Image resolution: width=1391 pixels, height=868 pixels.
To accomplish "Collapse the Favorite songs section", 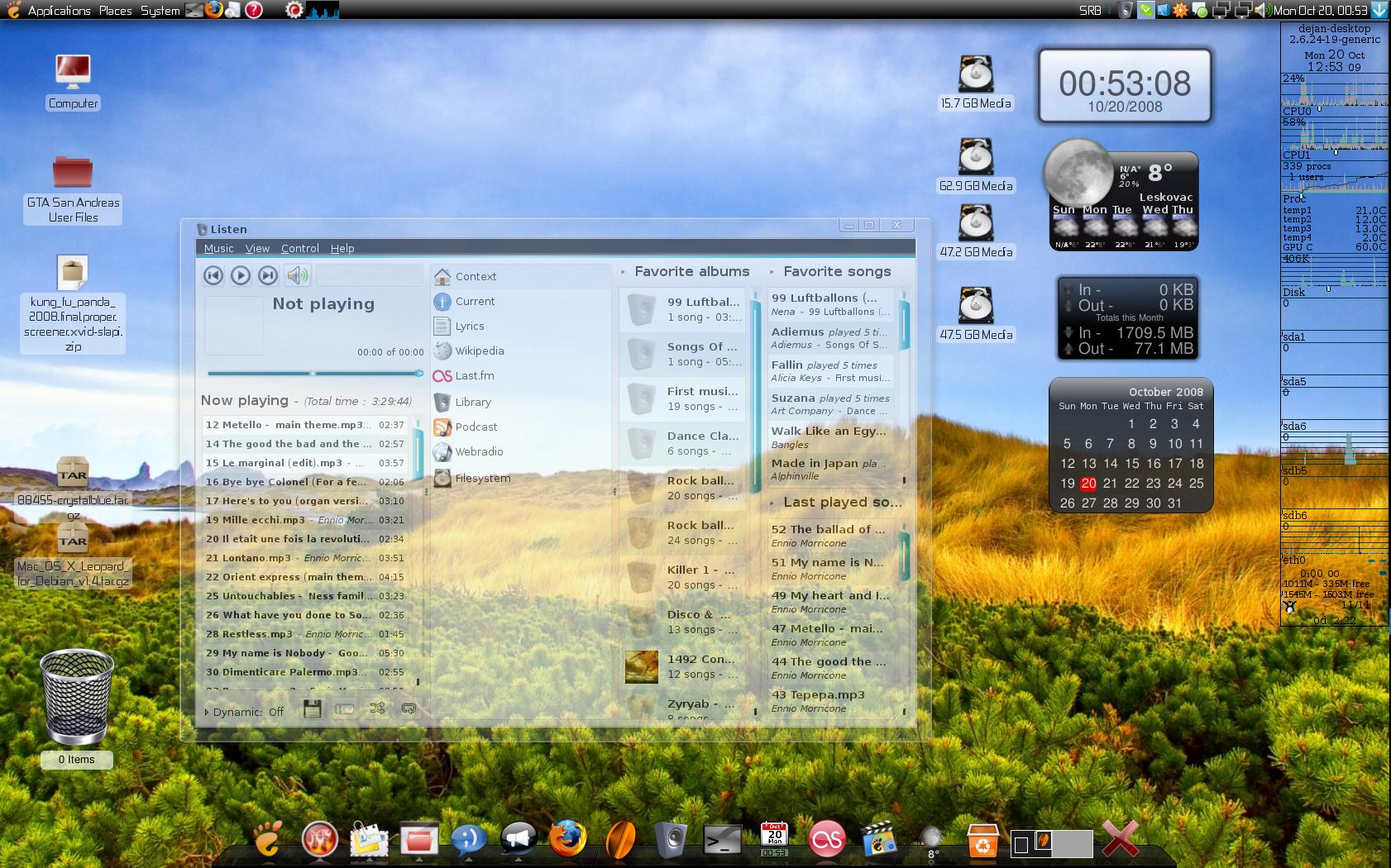I will pyautogui.click(x=772, y=272).
